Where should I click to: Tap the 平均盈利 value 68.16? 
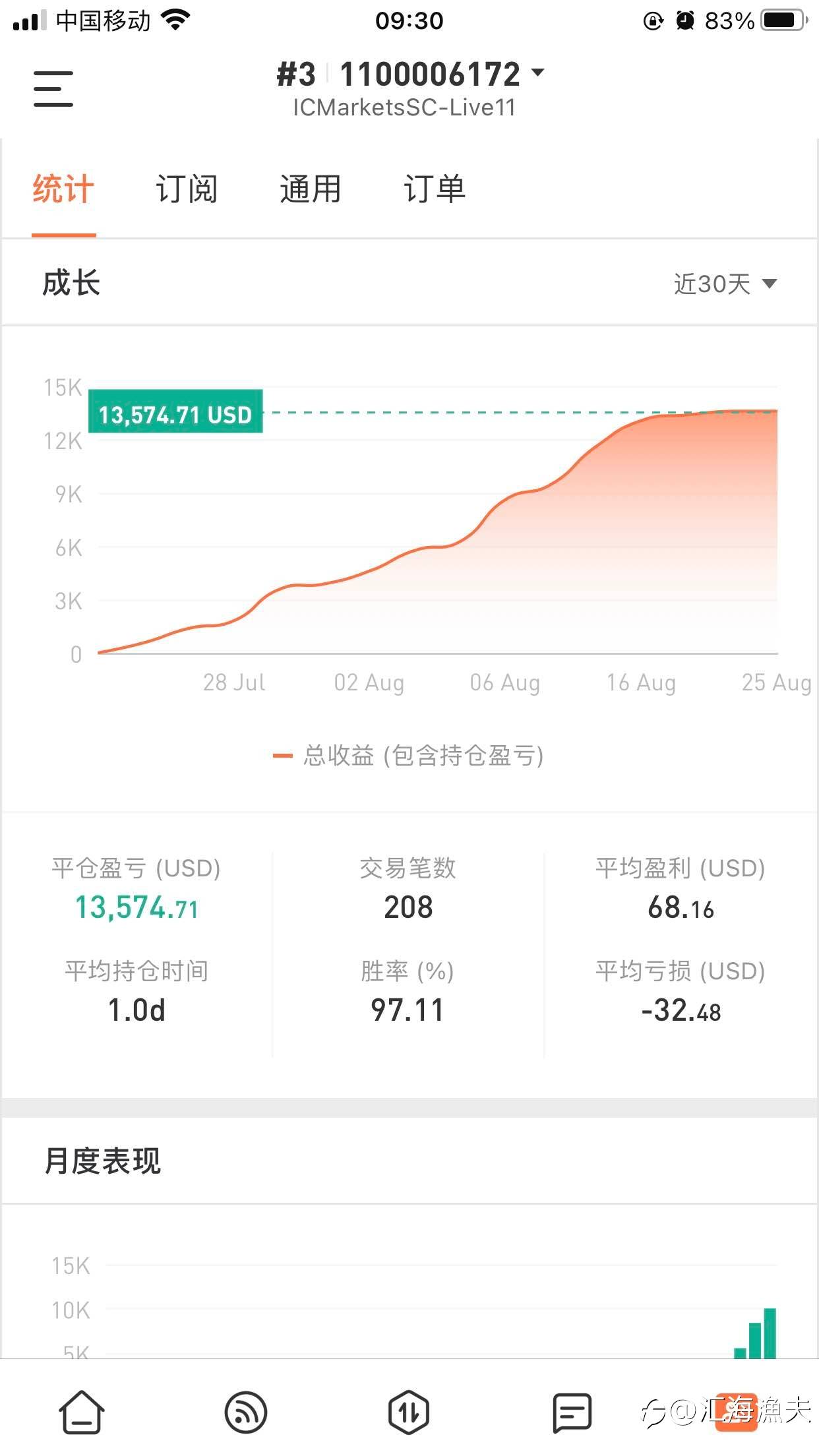(x=681, y=908)
